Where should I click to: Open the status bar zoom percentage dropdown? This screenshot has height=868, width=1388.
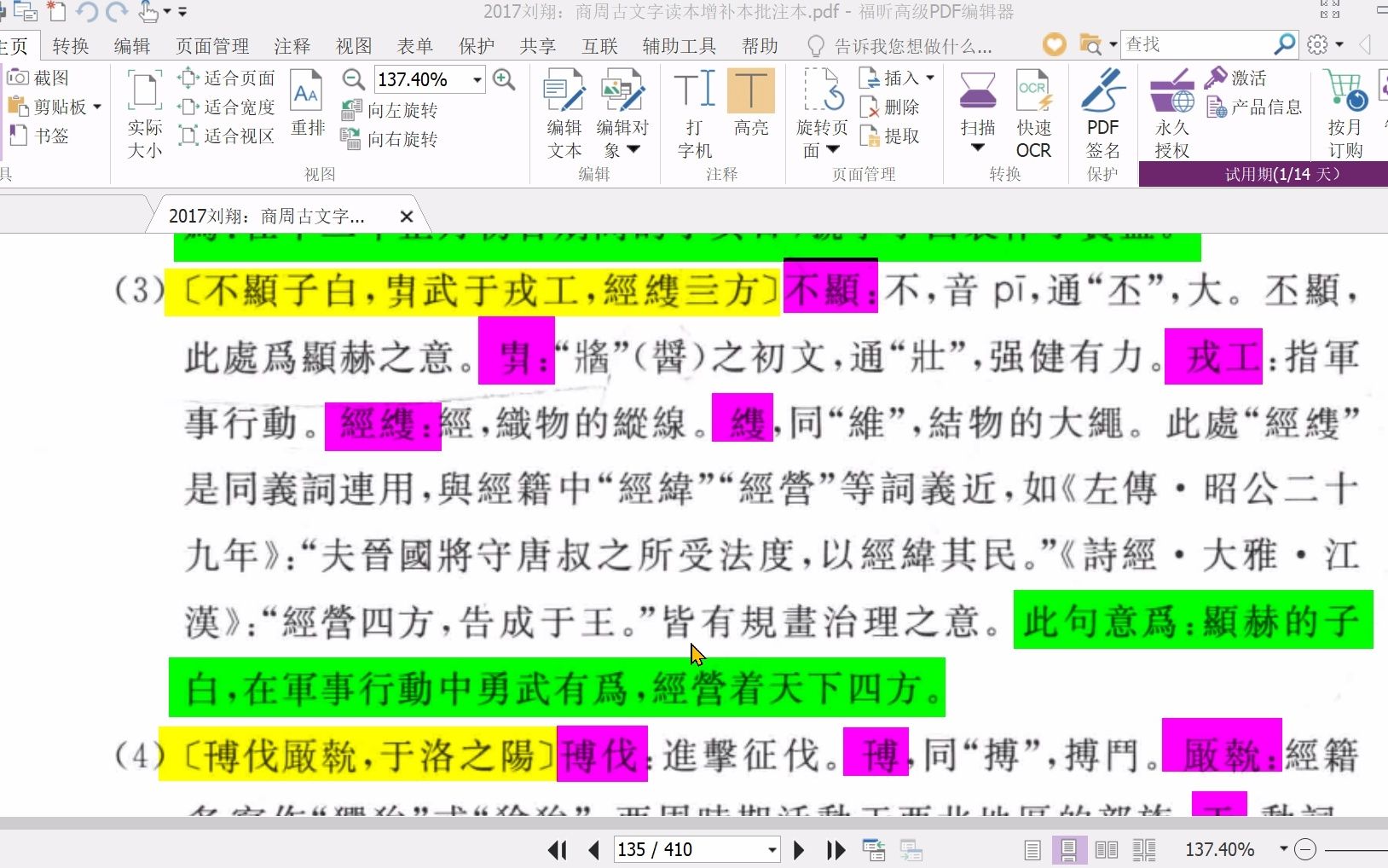click(1283, 849)
